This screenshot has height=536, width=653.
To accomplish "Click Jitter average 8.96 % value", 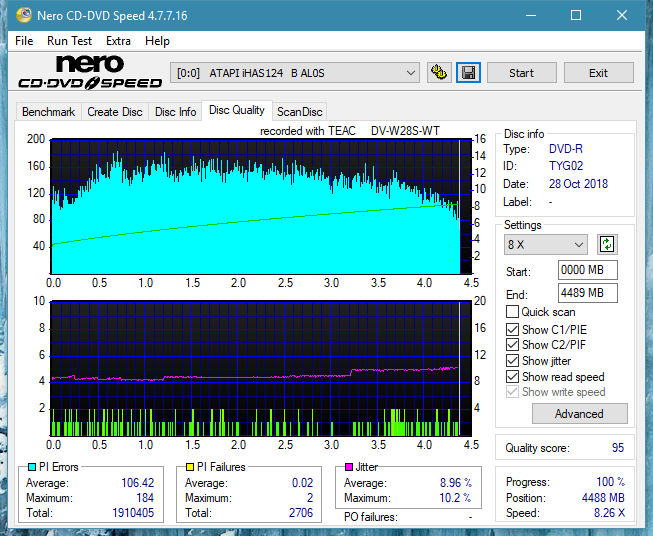I will (x=456, y=483).
